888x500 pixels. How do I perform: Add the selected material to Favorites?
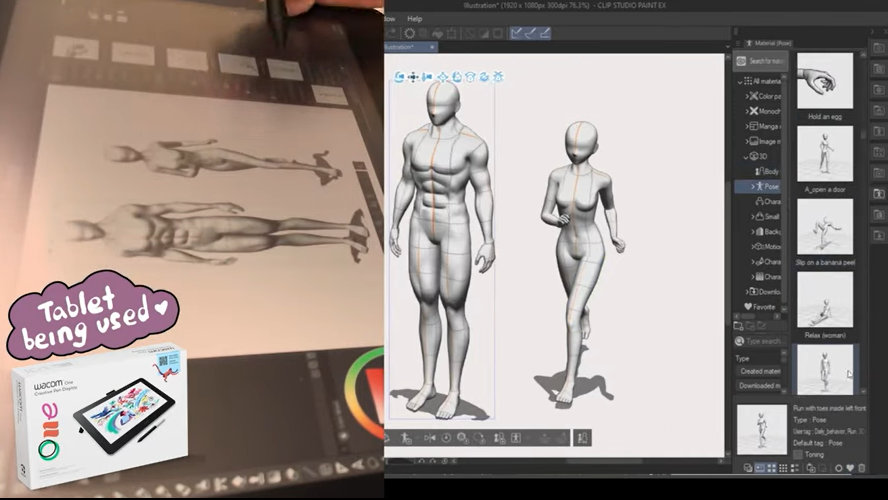pos(850,468)
